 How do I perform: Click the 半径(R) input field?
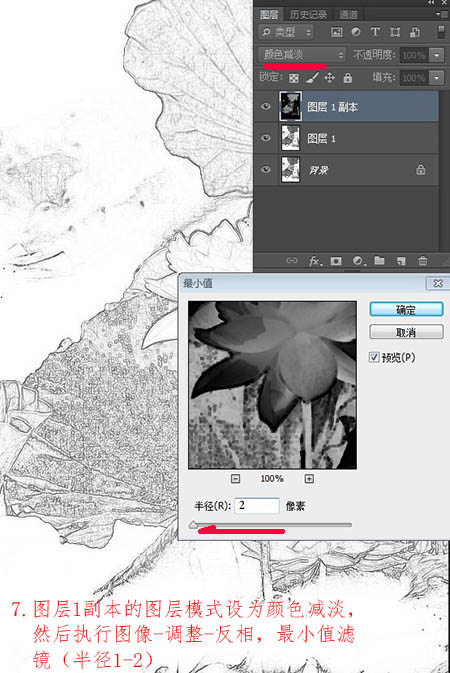[x=257, y=506]
